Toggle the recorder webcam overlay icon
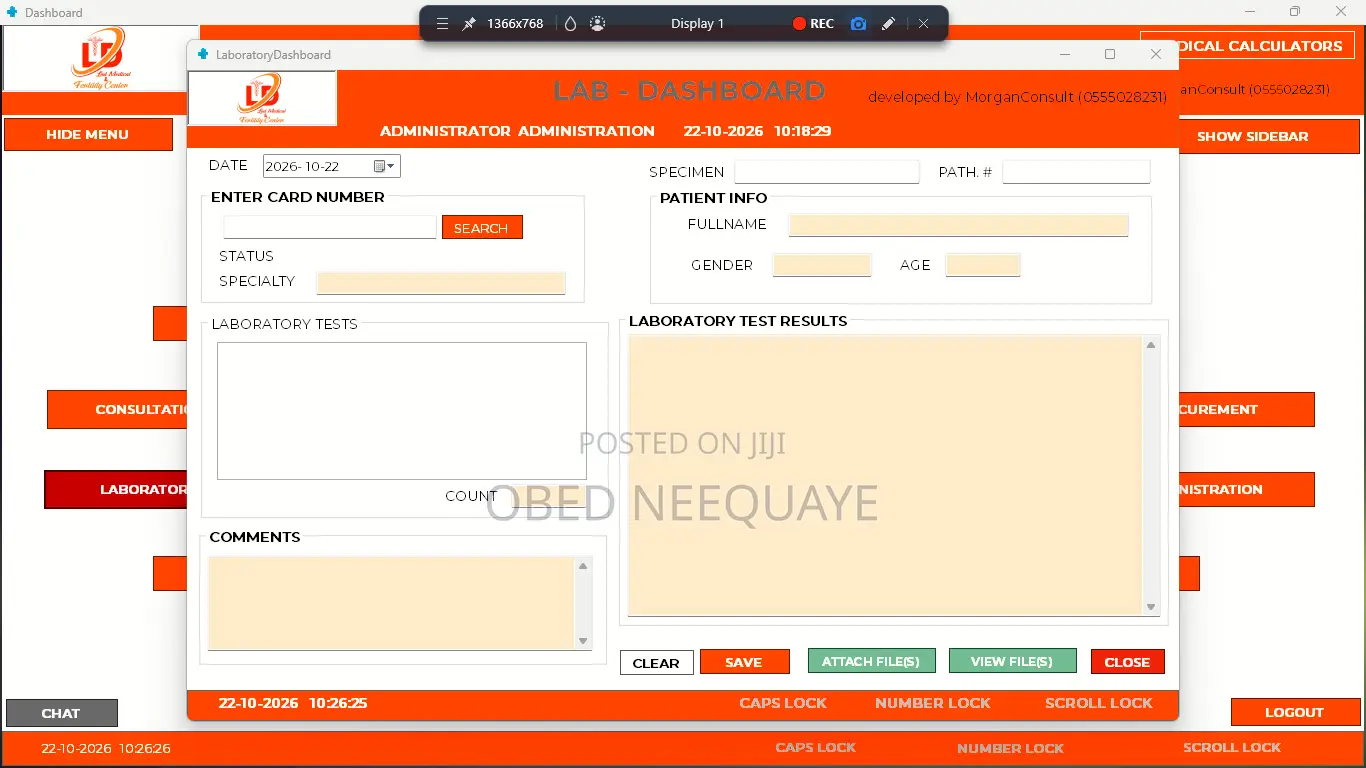1366x768 pixels. click(598, 23)
